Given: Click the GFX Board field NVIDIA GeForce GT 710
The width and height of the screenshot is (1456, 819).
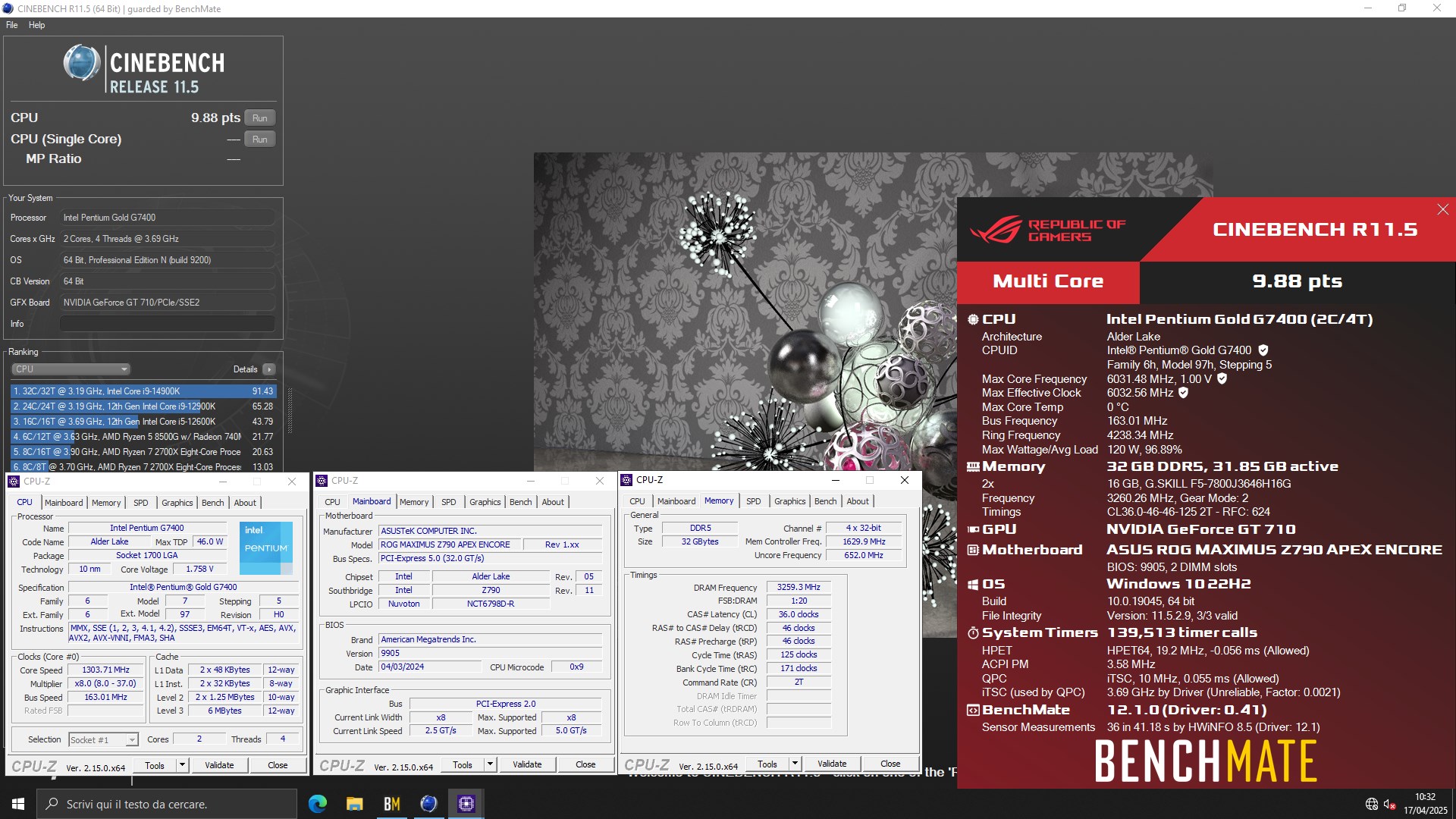Looking at the screenshot, I should 167,303.
